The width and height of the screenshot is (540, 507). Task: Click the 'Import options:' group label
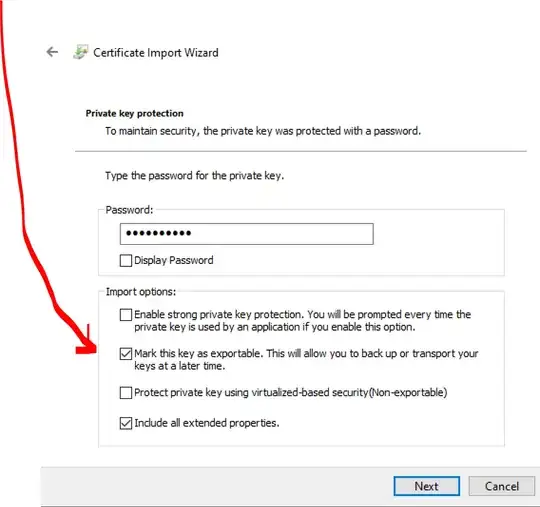pyautogui.click(x=141, y=292)
